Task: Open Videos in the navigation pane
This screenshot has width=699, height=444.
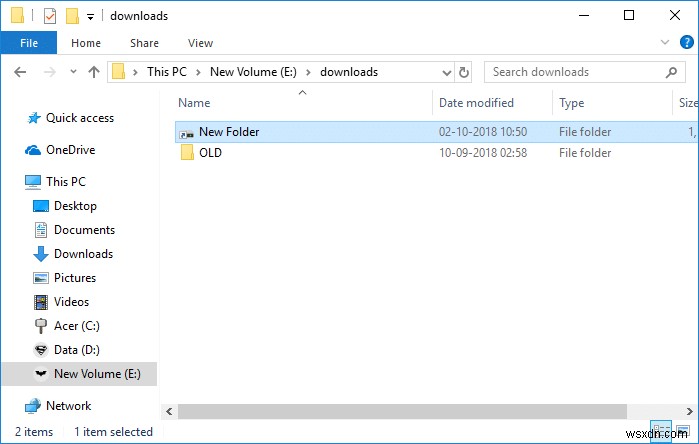Action: point(71,302)
